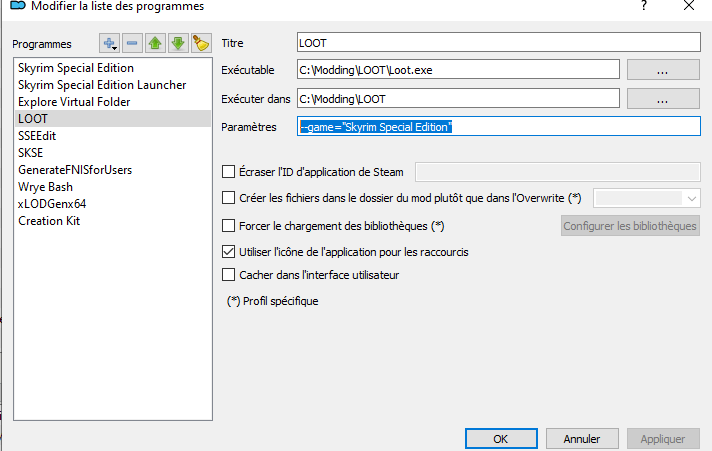
Task: Click the Appliquer button
Action: click(663, 439)
